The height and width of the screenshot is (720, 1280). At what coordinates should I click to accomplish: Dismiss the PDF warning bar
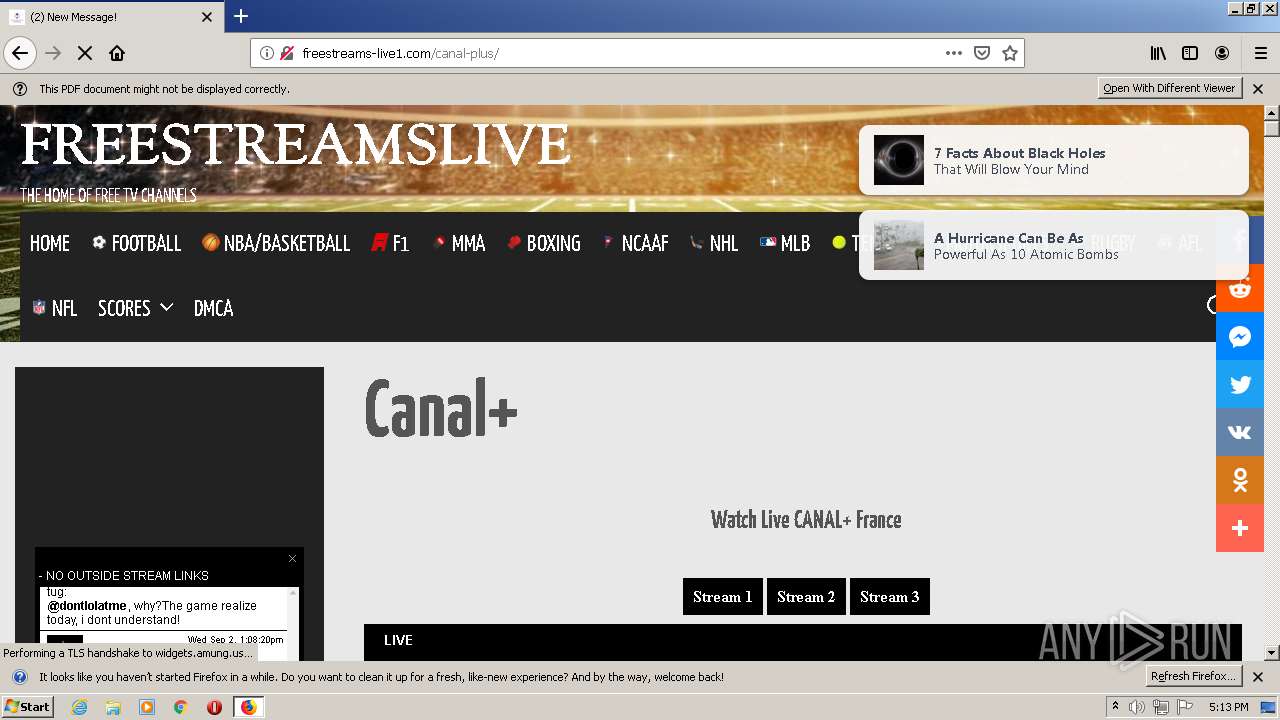(x=1258, y=89)
